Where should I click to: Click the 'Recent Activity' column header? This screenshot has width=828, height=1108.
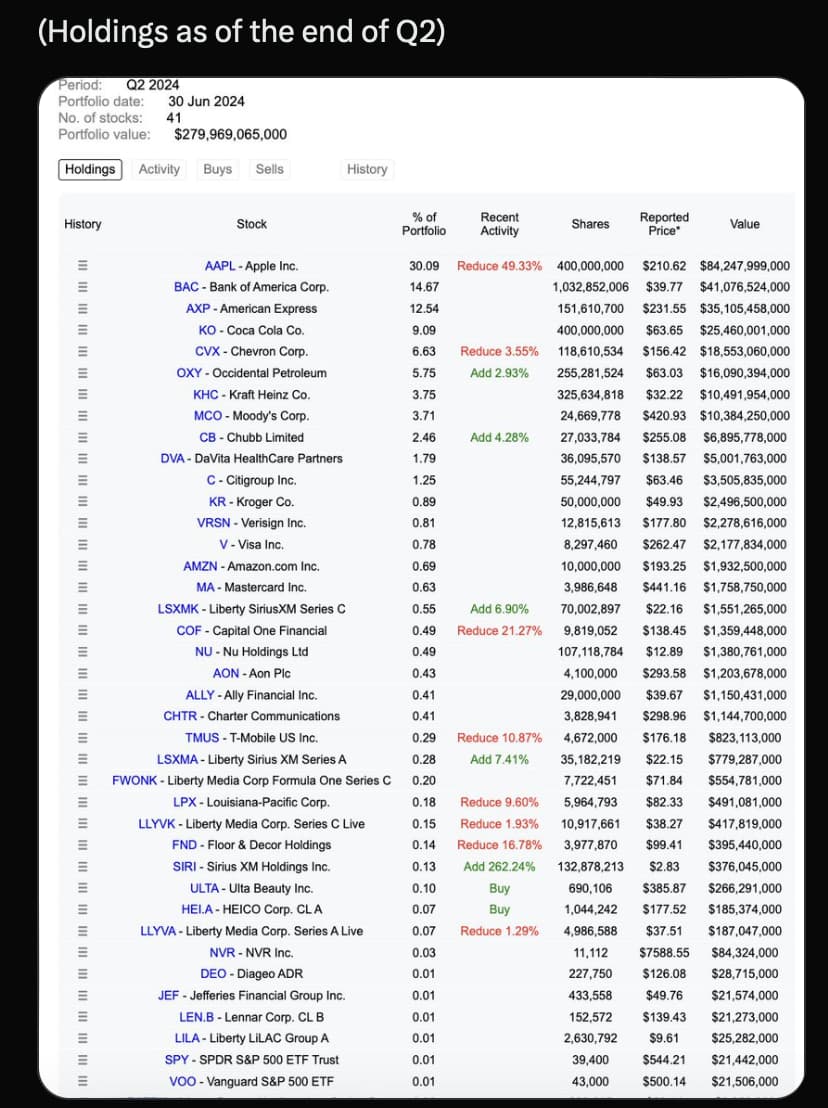[x=499, y=224]
